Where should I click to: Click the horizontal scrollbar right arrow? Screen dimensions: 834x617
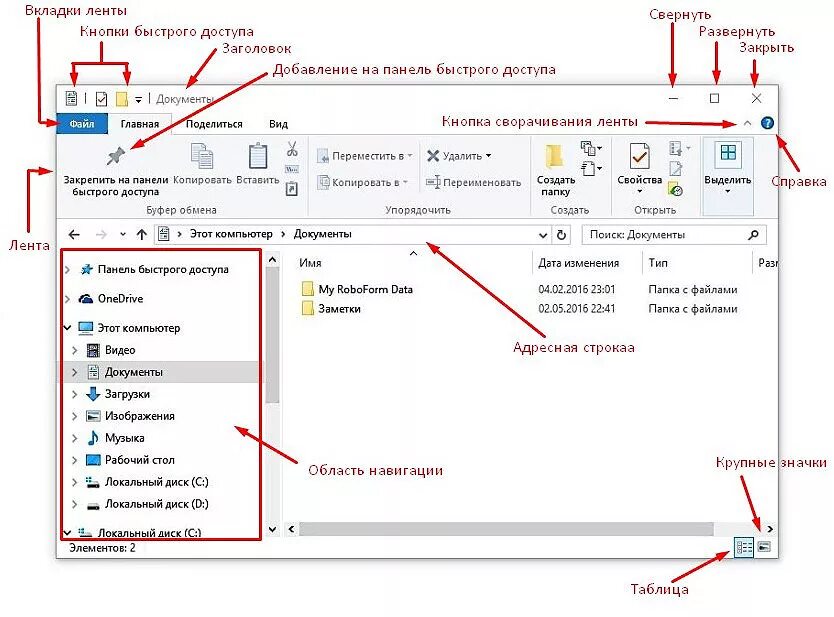click(x=770, y=529)
